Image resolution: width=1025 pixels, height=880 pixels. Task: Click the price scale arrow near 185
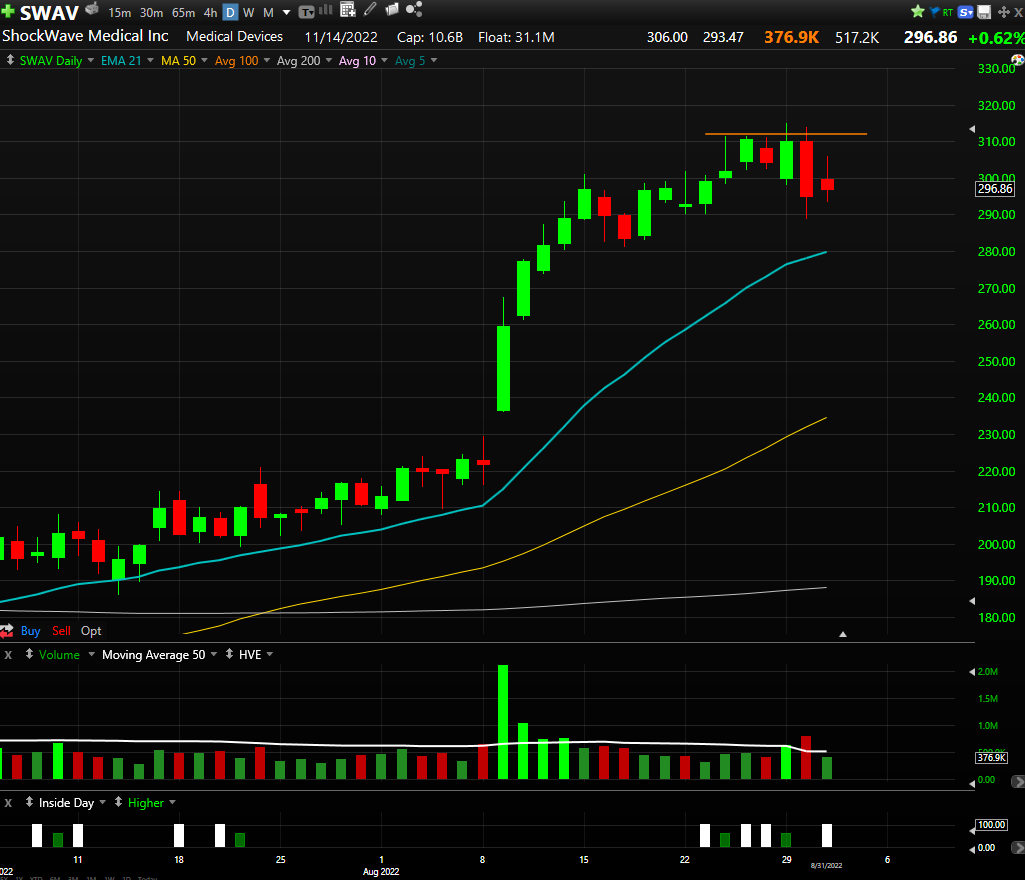(x=972, y=601)
